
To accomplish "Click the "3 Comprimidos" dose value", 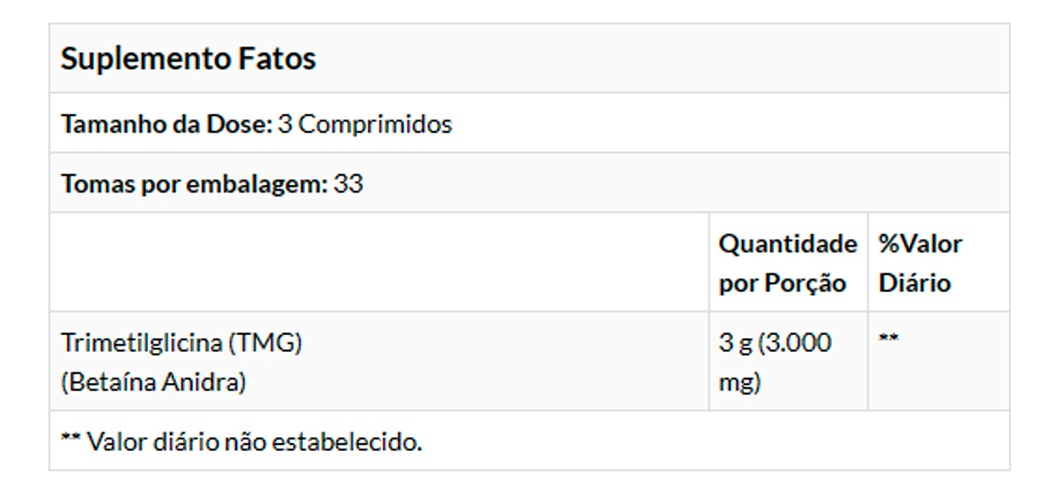I will click(365, 125).
